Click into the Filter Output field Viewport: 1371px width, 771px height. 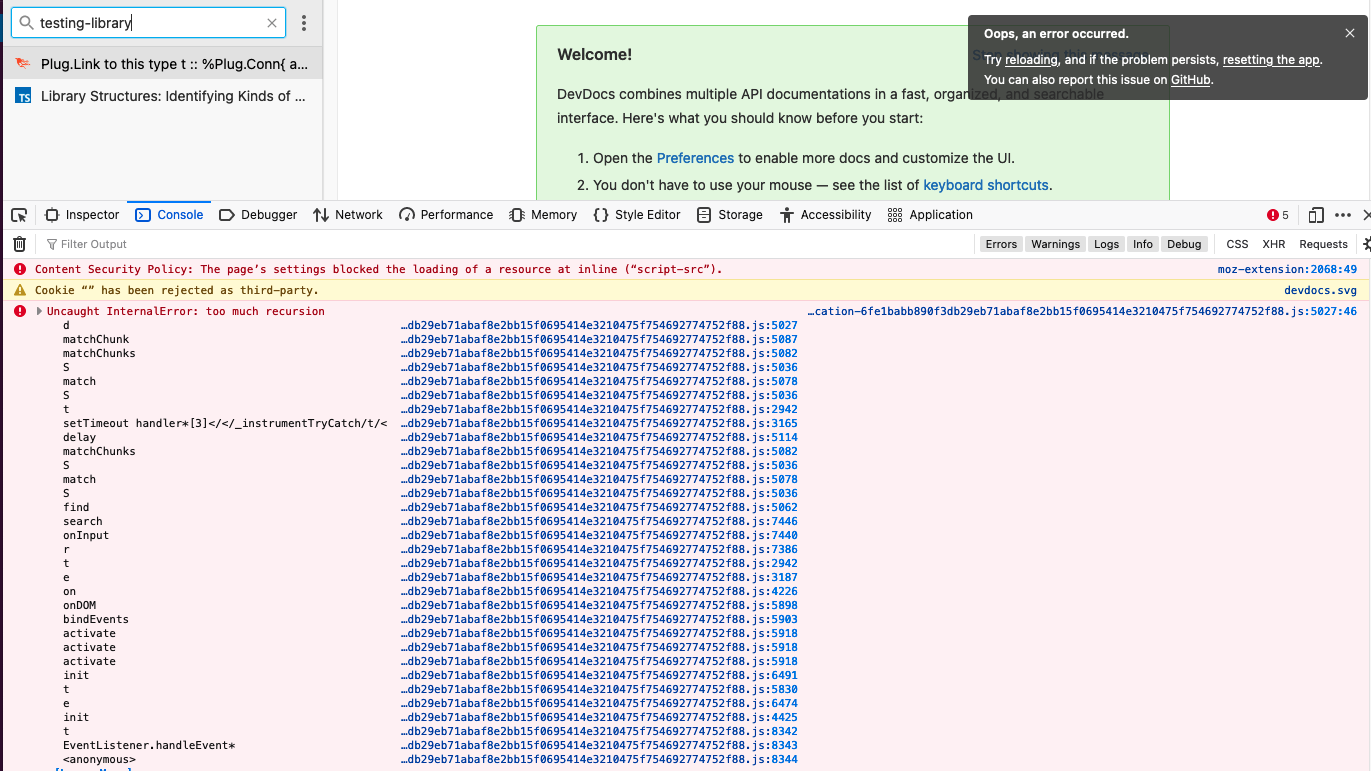(x=95, y=243)
